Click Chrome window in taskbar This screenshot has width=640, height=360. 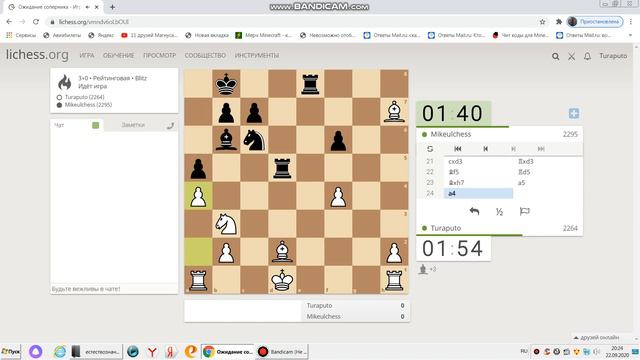click(228, 351)
